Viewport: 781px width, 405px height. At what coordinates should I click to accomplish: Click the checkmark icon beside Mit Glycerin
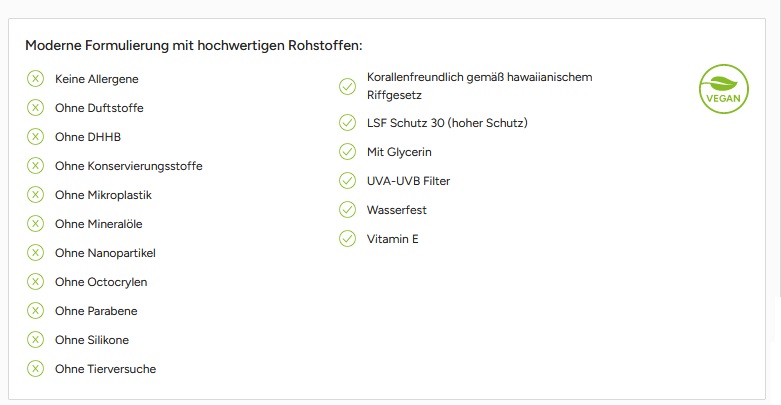[348, 152]
